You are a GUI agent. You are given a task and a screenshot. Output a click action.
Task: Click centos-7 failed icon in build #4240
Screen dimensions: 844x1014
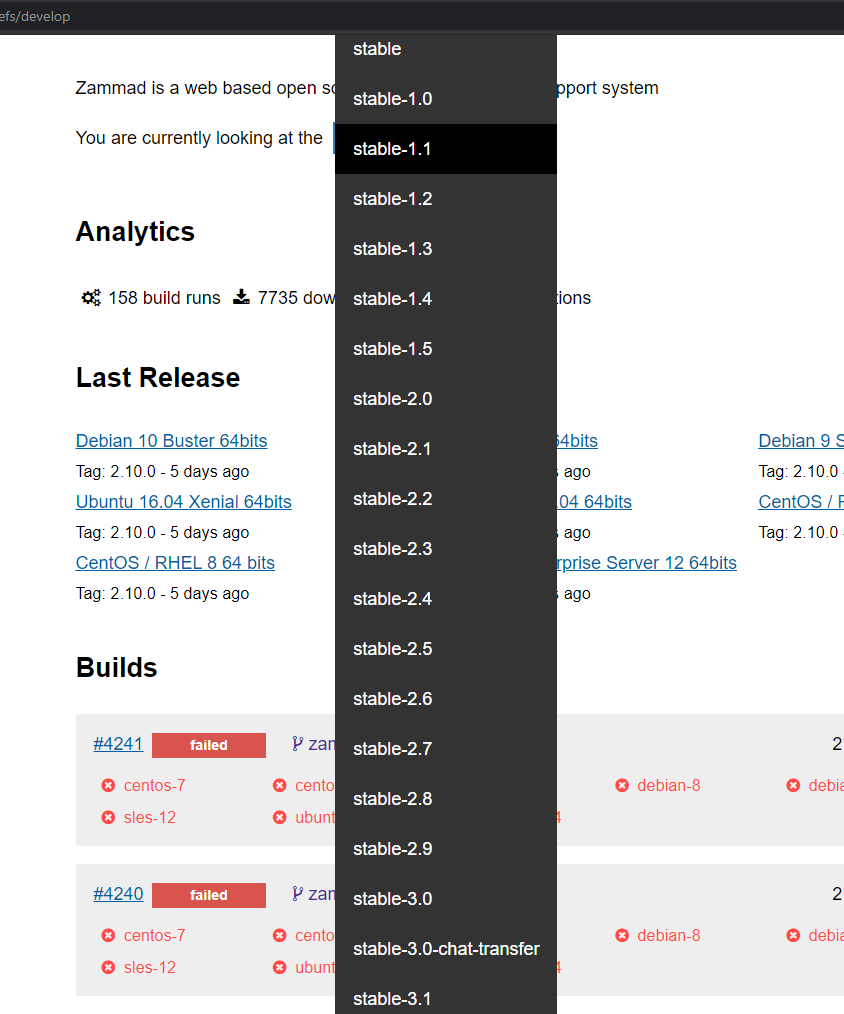(x=108, y=935)
